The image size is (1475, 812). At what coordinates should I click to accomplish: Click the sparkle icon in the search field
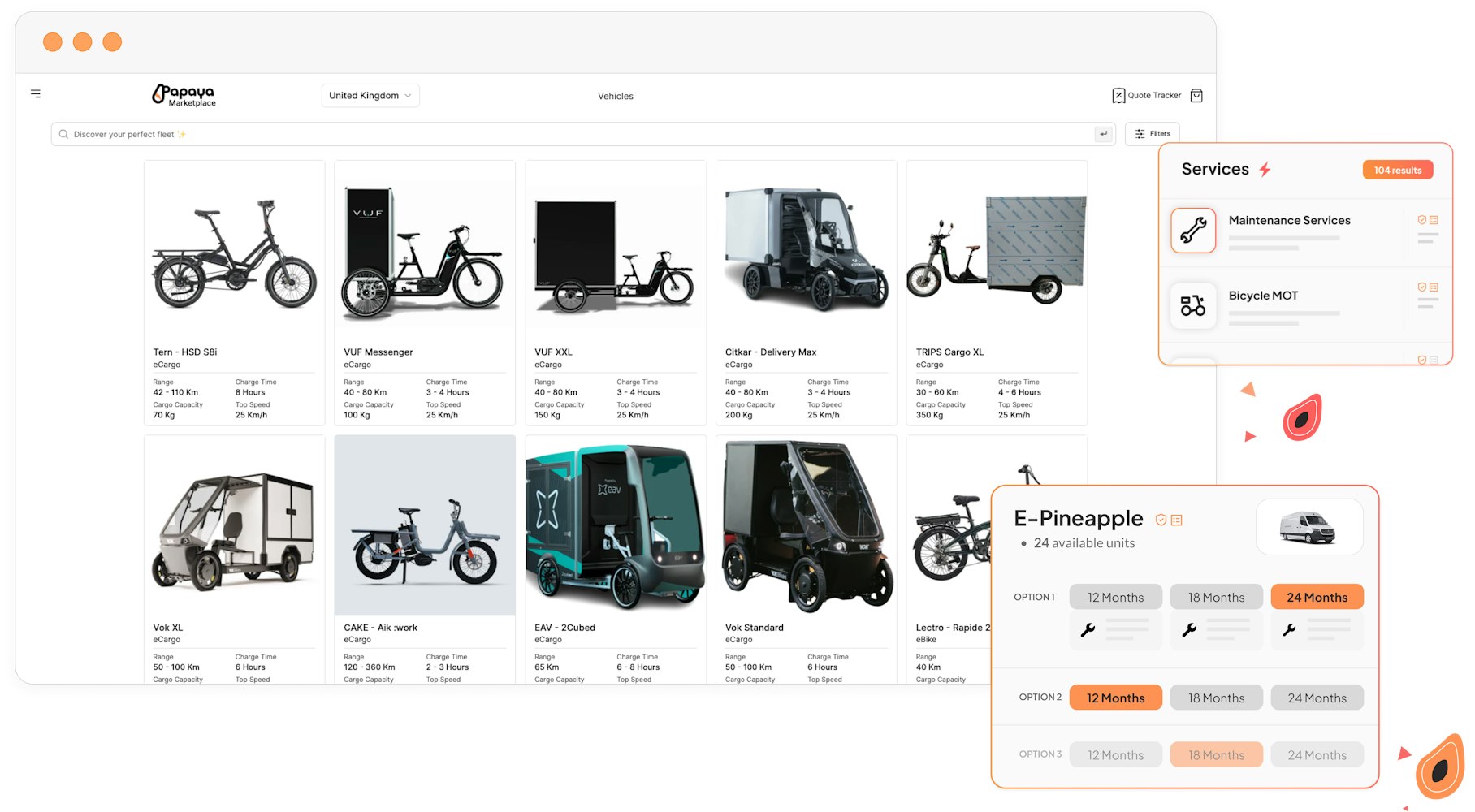181,134
